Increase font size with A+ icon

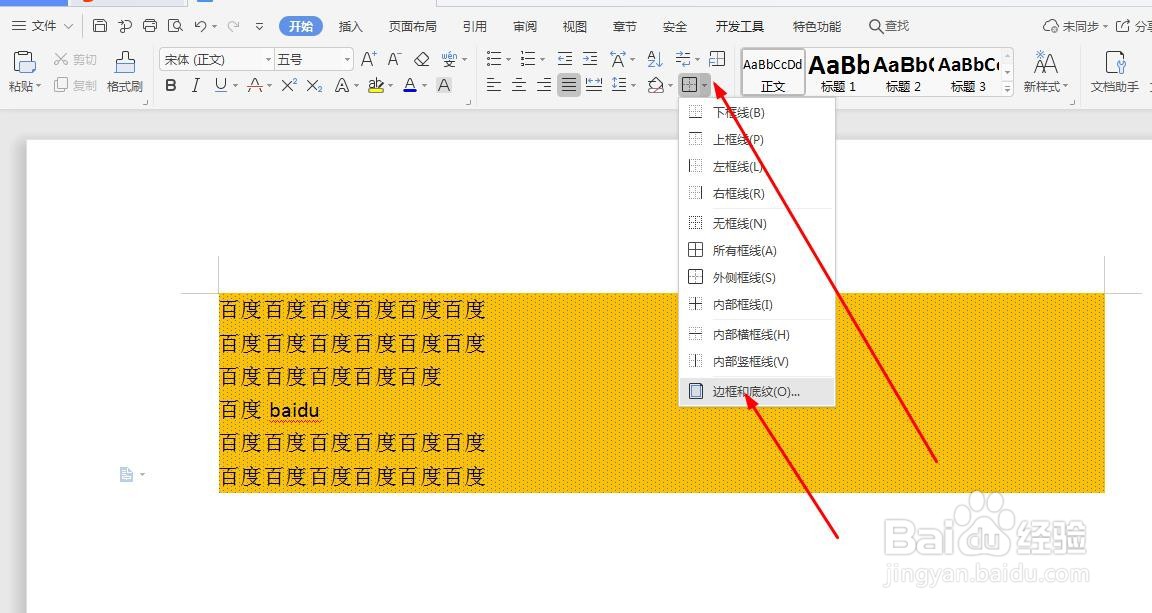369,59
